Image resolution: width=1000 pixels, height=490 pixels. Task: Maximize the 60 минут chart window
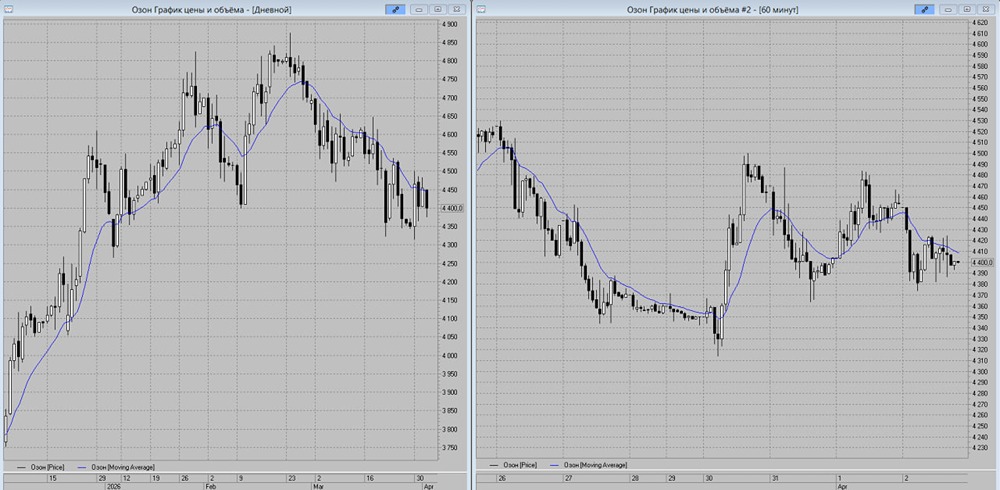tap(967, 9)
